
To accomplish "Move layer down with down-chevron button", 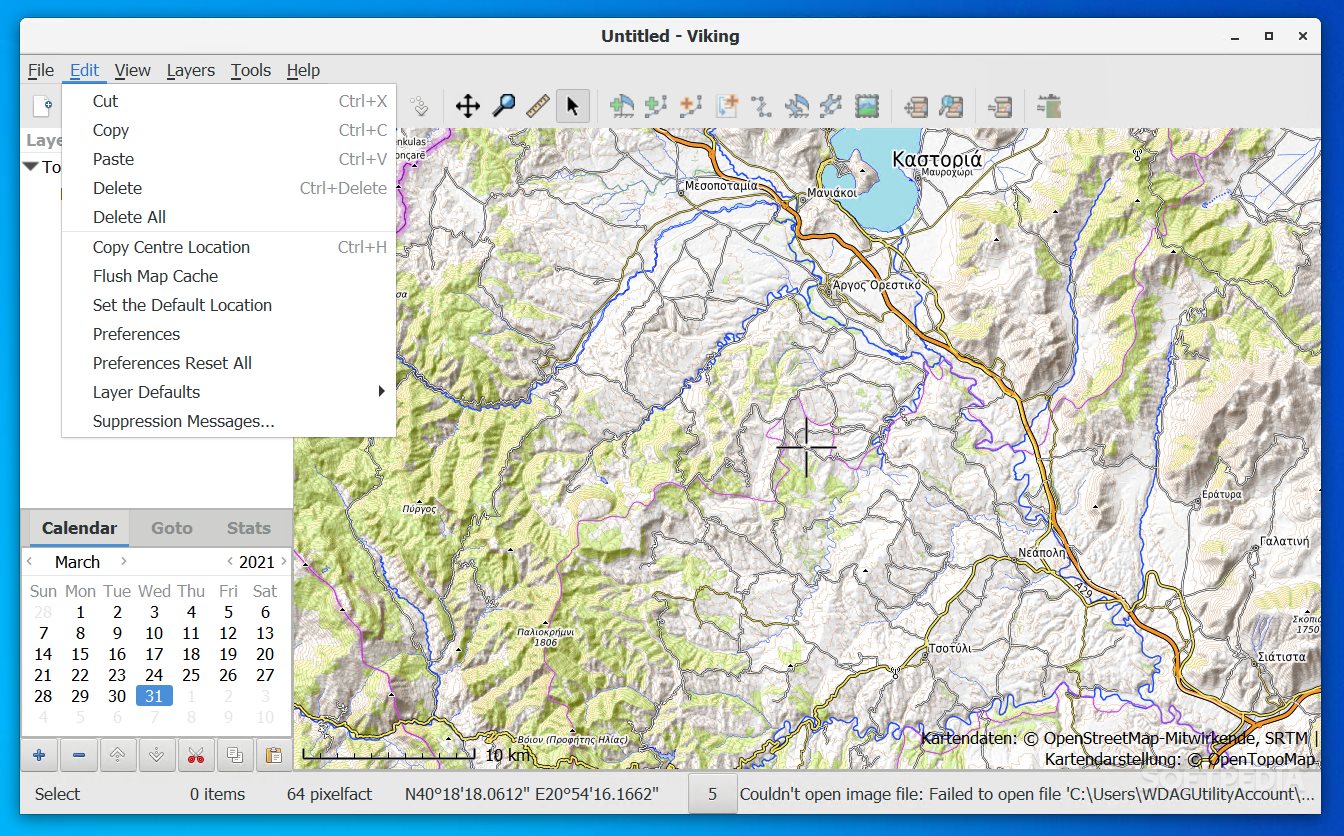I will pyautogui.click(x=156, y=755).
